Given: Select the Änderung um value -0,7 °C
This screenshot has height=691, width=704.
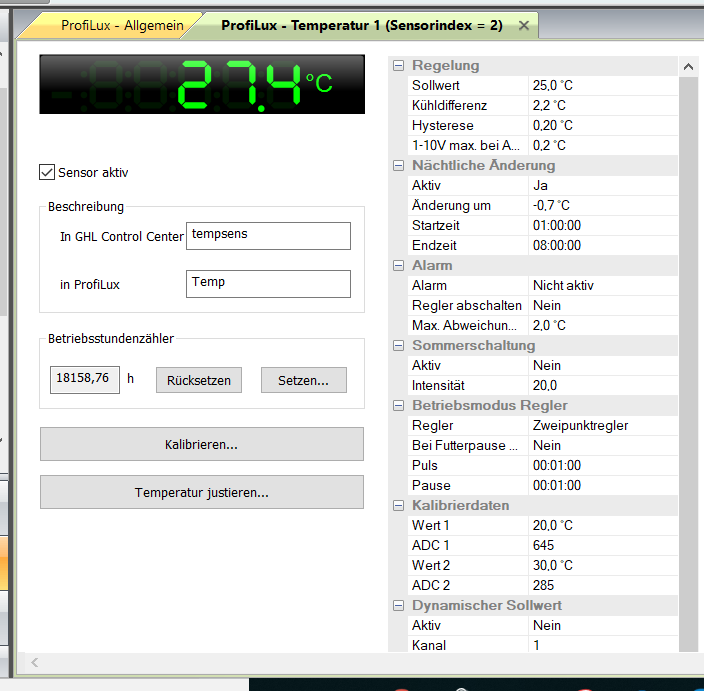Looking at the screenshot, I should click(x=603, y=206).
